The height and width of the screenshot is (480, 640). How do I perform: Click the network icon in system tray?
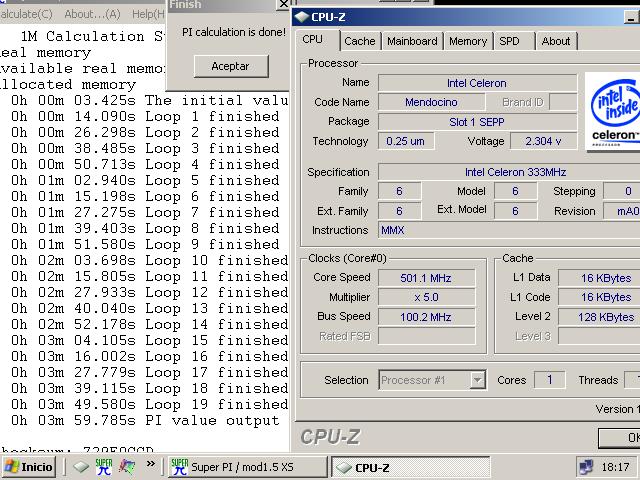tap(587, 467)
